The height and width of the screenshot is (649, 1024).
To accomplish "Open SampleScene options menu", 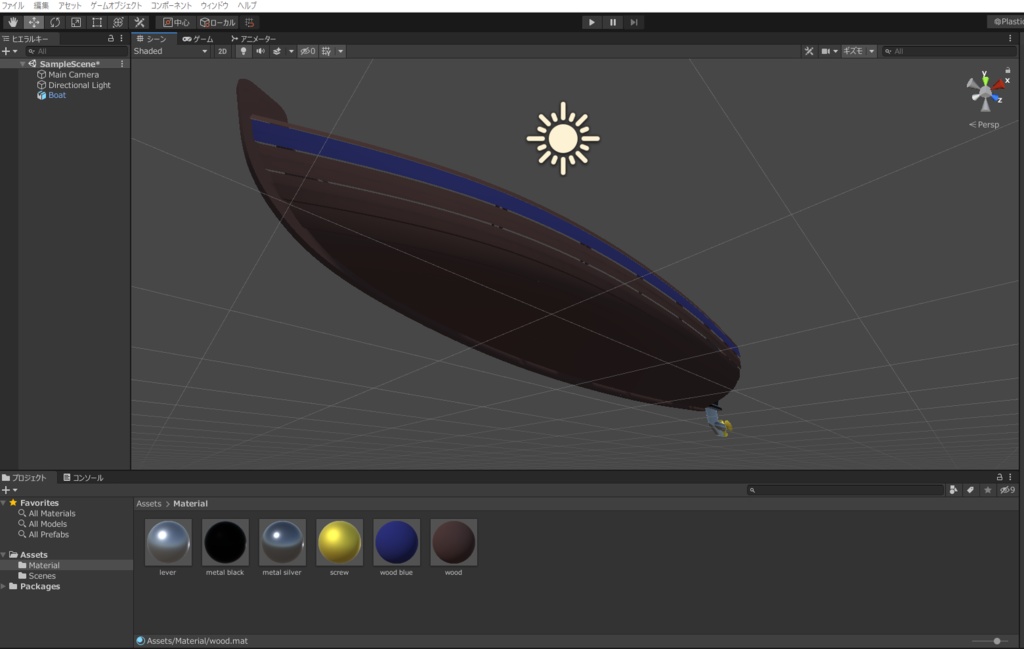I will coord(122,64).
